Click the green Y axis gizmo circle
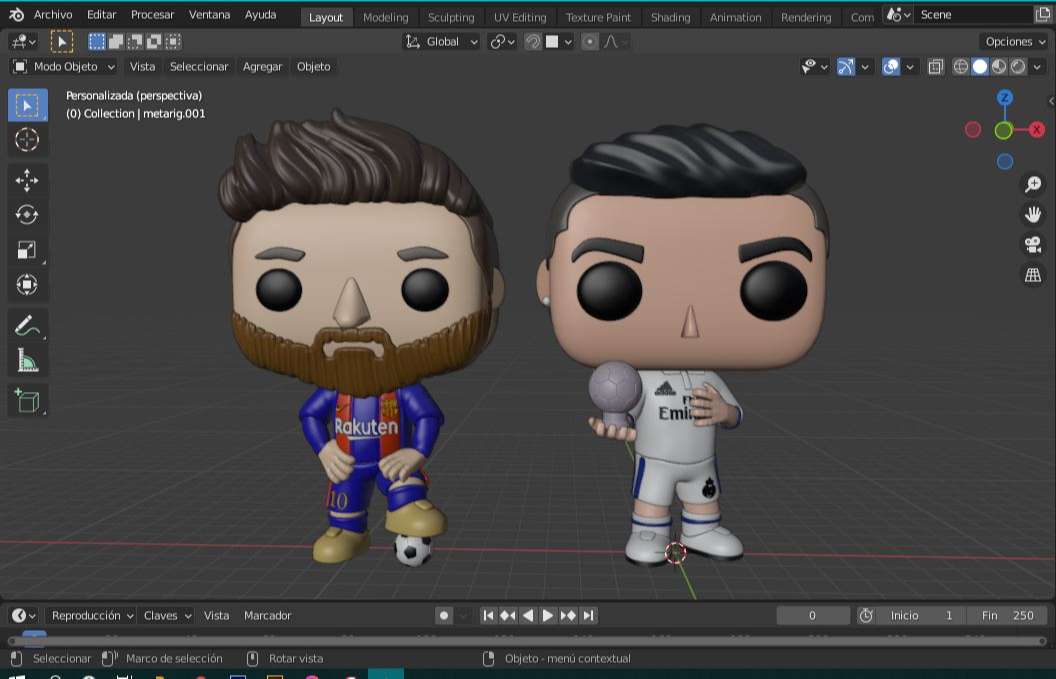Image resolution: width=1056 pixels, height=679 pixels. pyautogui.click(x=1003, y=130)
